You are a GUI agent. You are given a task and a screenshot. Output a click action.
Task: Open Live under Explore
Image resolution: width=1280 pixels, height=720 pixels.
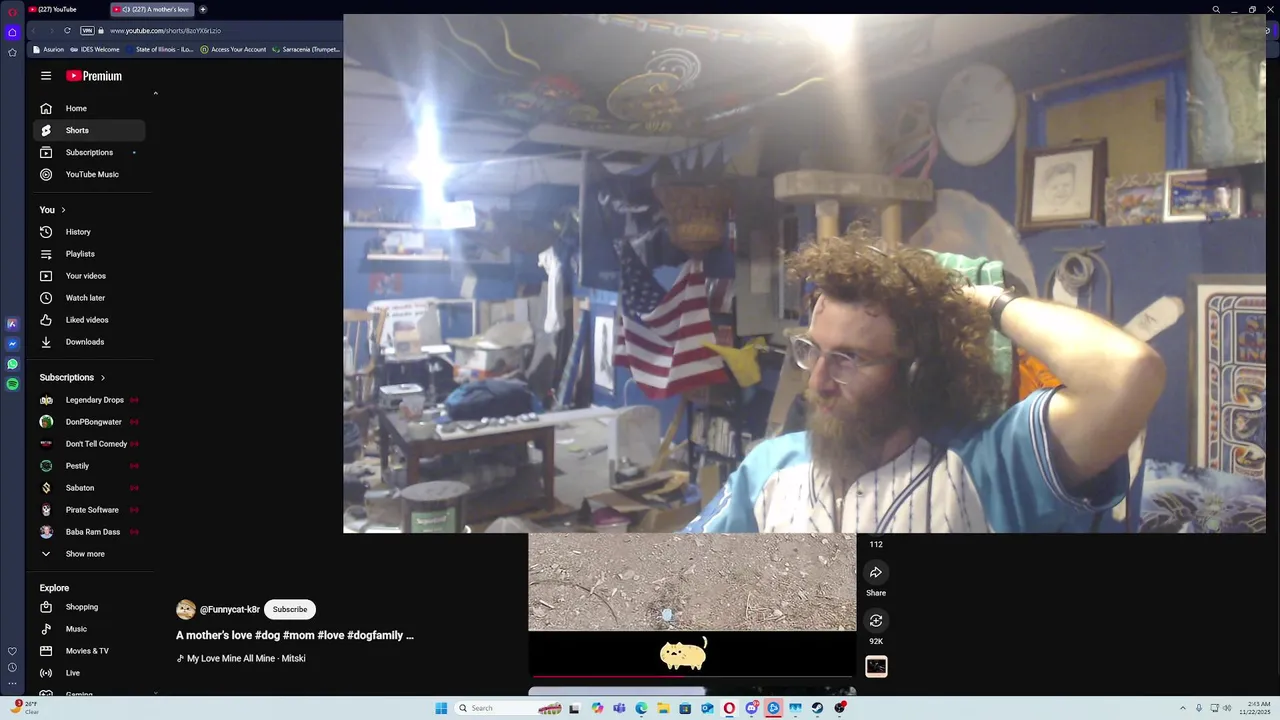89,673
